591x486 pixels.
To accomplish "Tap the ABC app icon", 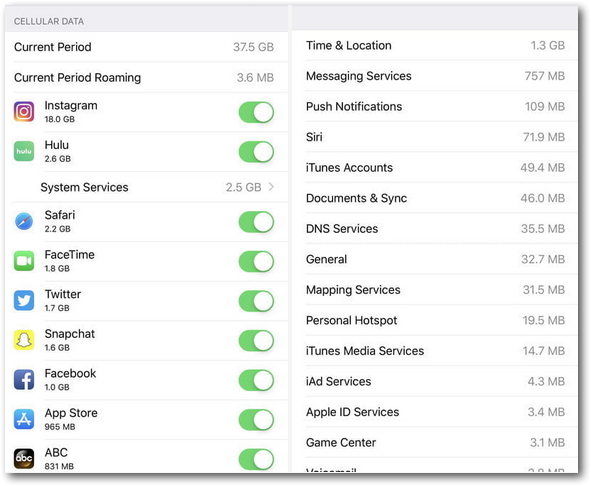I will tap(24, 458).
